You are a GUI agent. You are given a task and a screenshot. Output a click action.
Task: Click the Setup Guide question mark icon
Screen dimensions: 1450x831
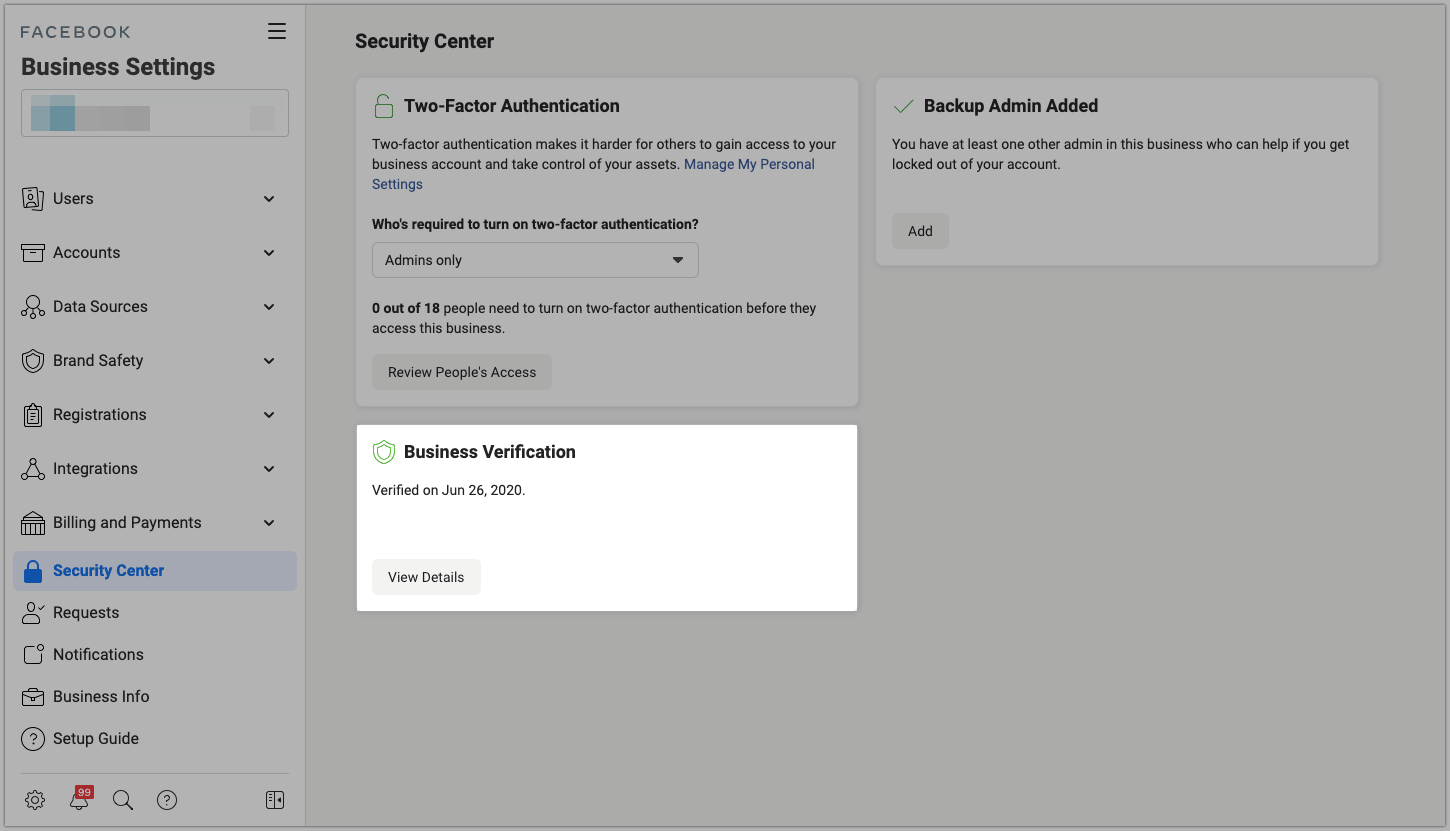pyautogui.click(x=33, y=739)
